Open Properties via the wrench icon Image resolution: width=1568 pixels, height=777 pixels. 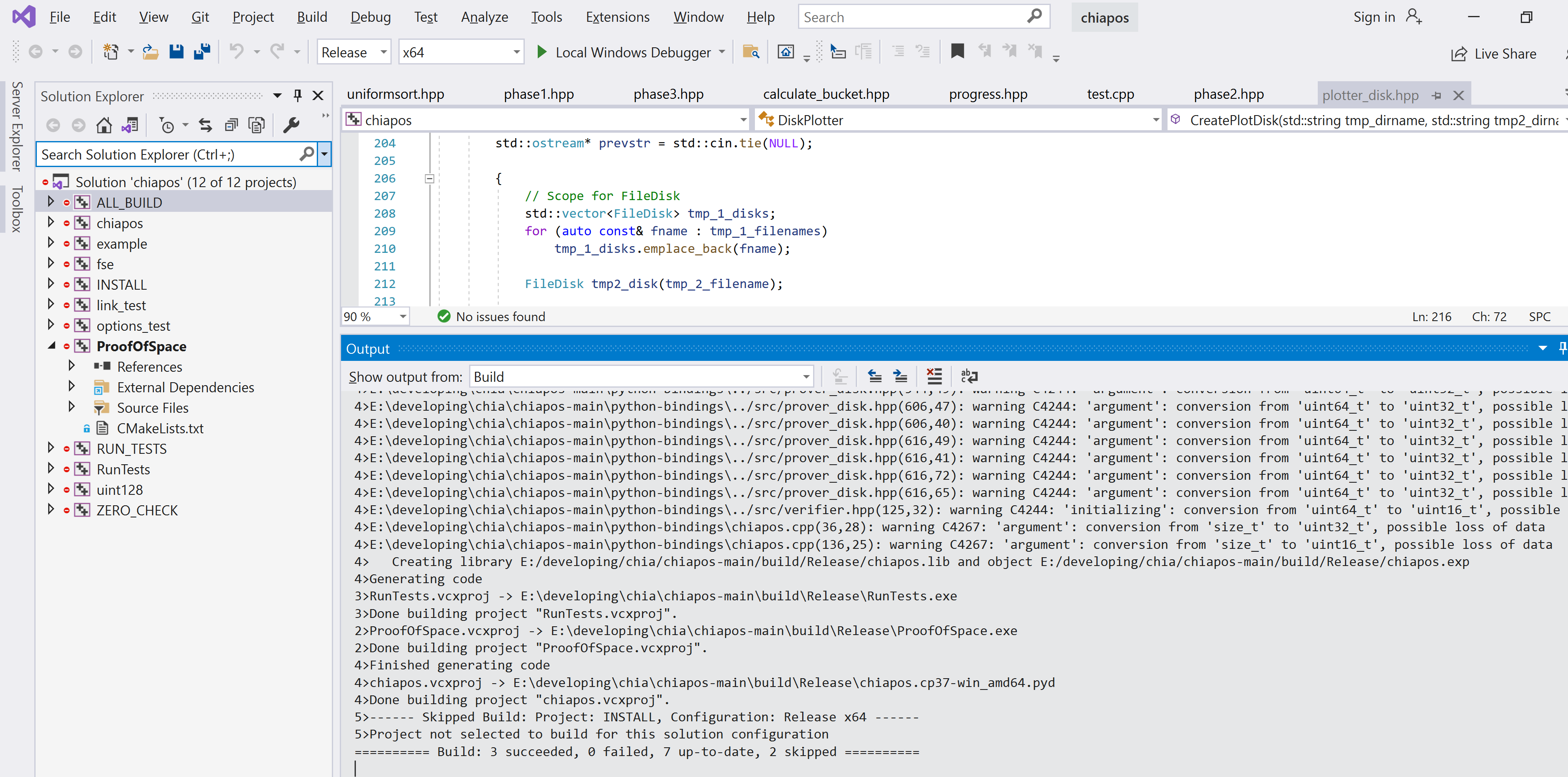click(292, 126)
